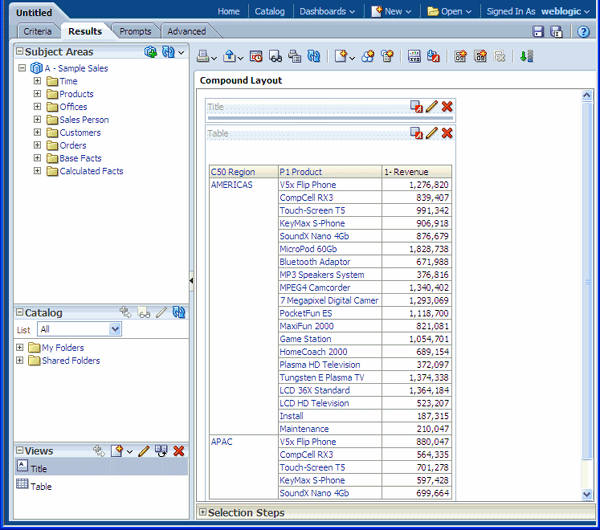Click the Print this analysis icon
The image size is (600, 530).
(x=203, y=57)
